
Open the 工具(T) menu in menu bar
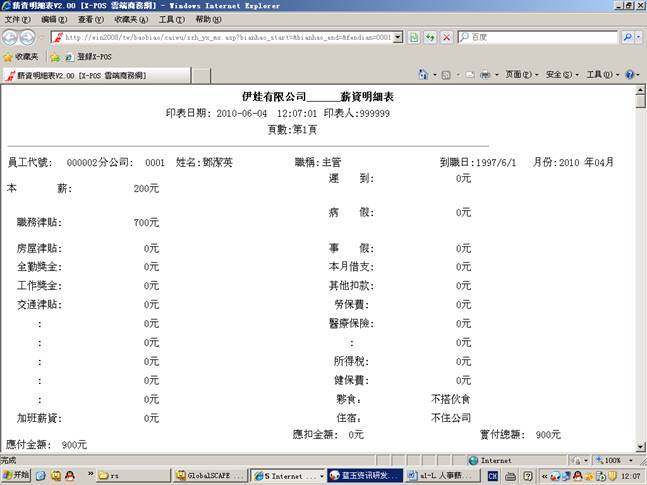click(172, 19)
